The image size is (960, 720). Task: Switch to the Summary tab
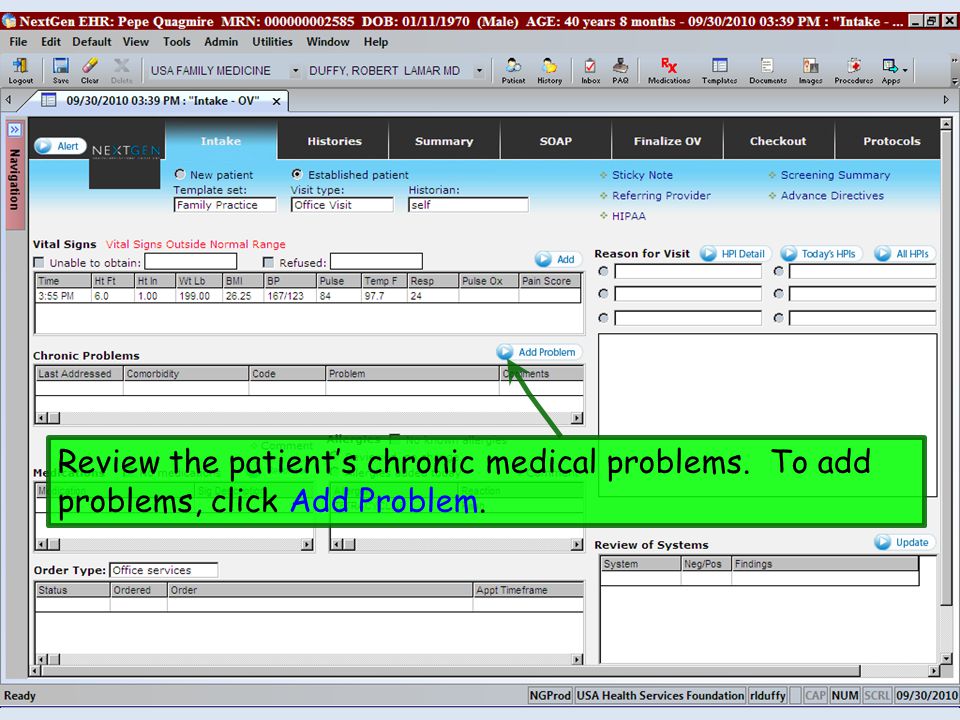[444, 141]
